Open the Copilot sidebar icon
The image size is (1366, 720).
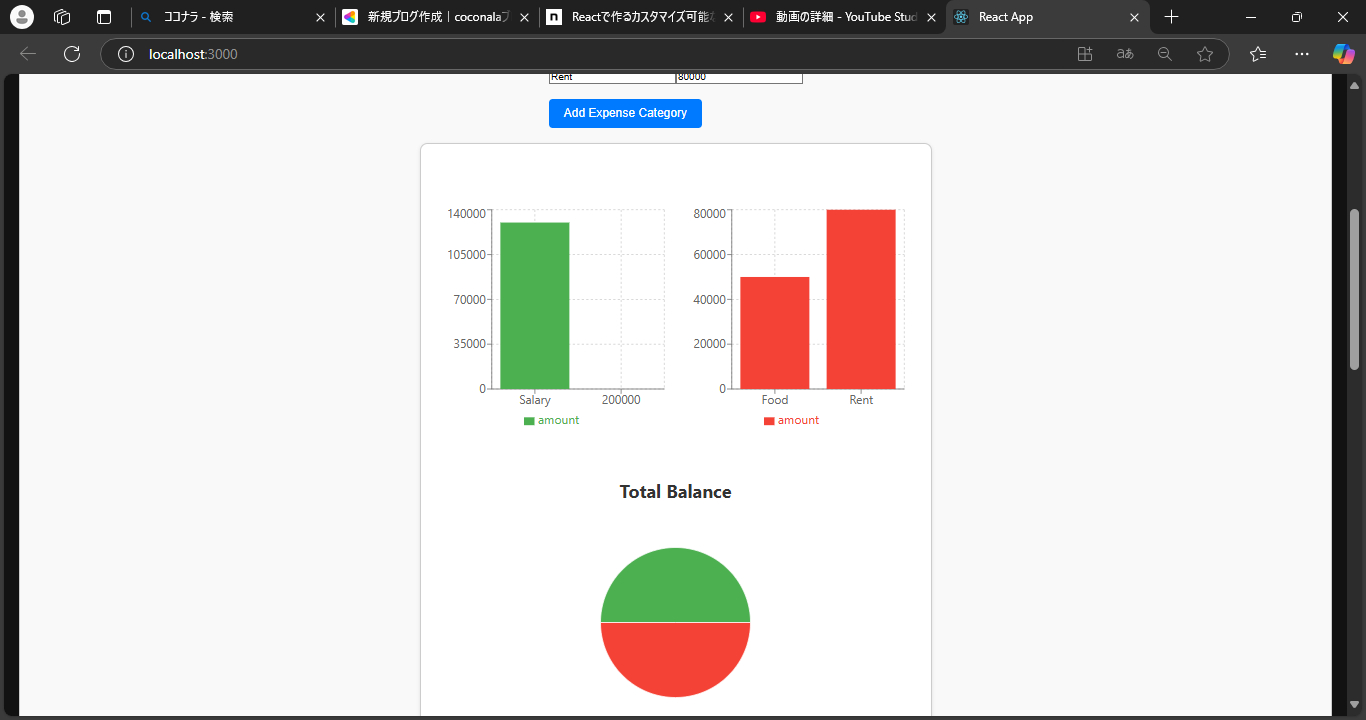(1343, 54)
